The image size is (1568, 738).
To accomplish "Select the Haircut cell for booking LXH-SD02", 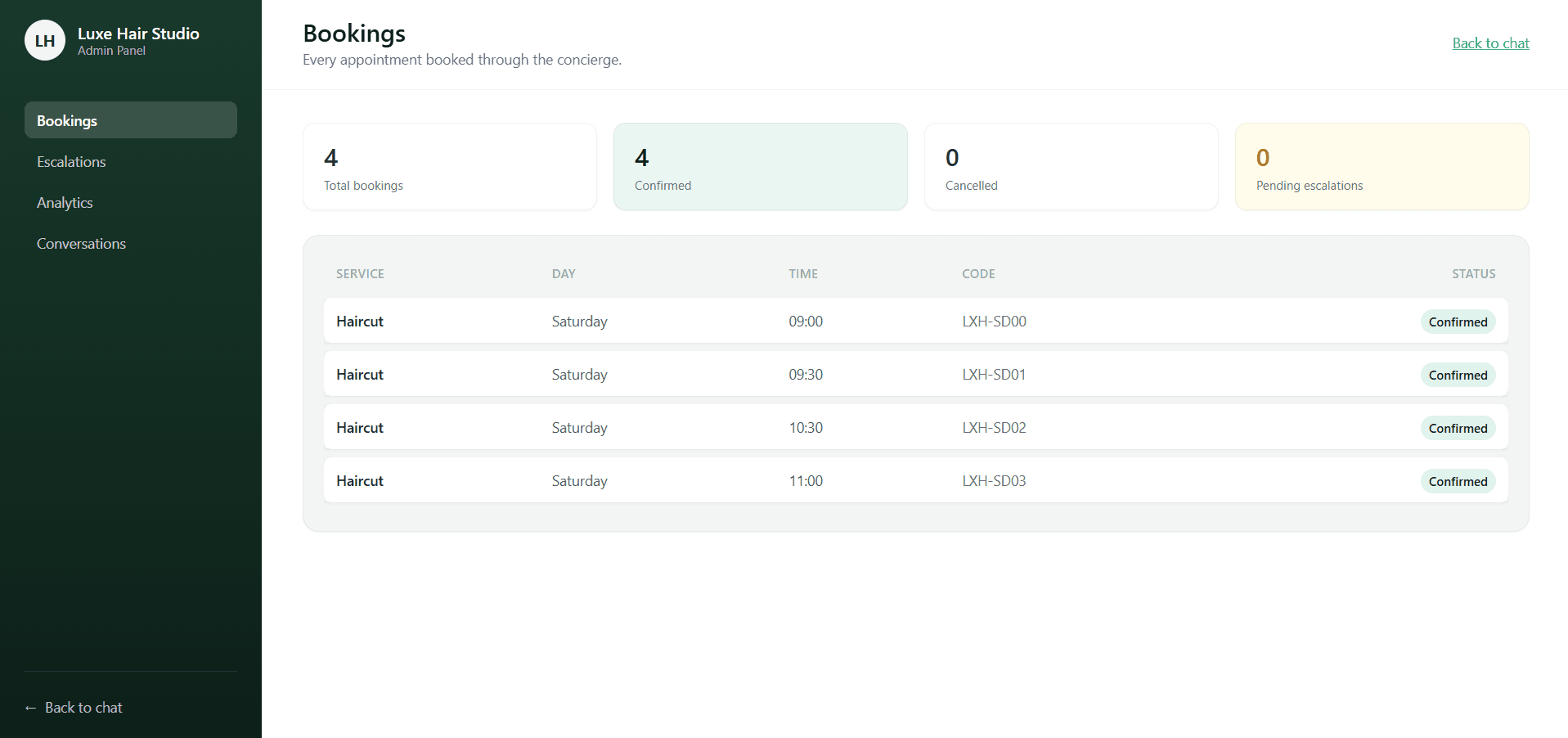I will click(360, 428).
